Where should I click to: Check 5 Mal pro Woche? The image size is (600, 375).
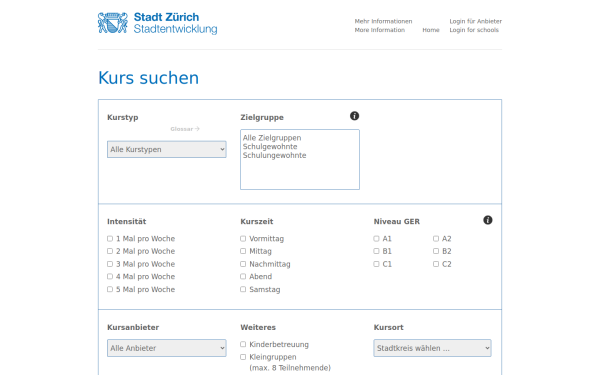tap(110, 289)
